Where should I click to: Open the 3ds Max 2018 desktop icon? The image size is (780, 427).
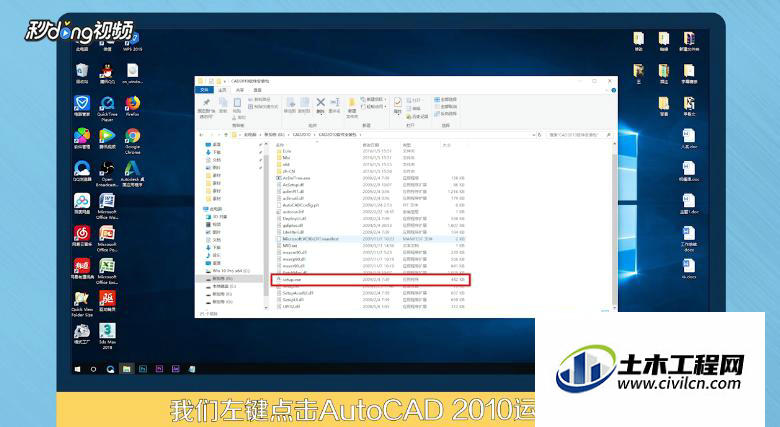click(x=107, y=336)
